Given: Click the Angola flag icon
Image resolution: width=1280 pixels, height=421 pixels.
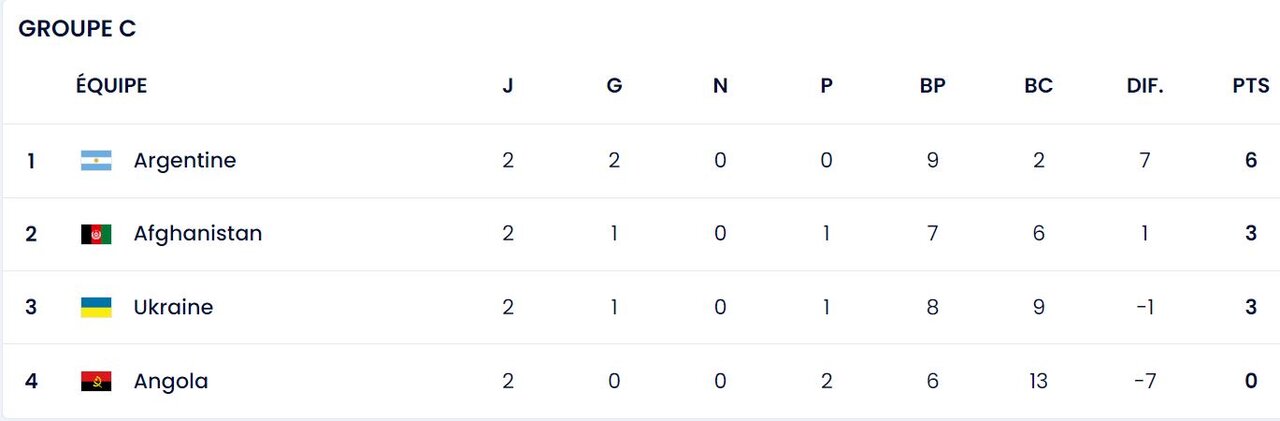Looking at the screenshot, I should coord(96,381).
